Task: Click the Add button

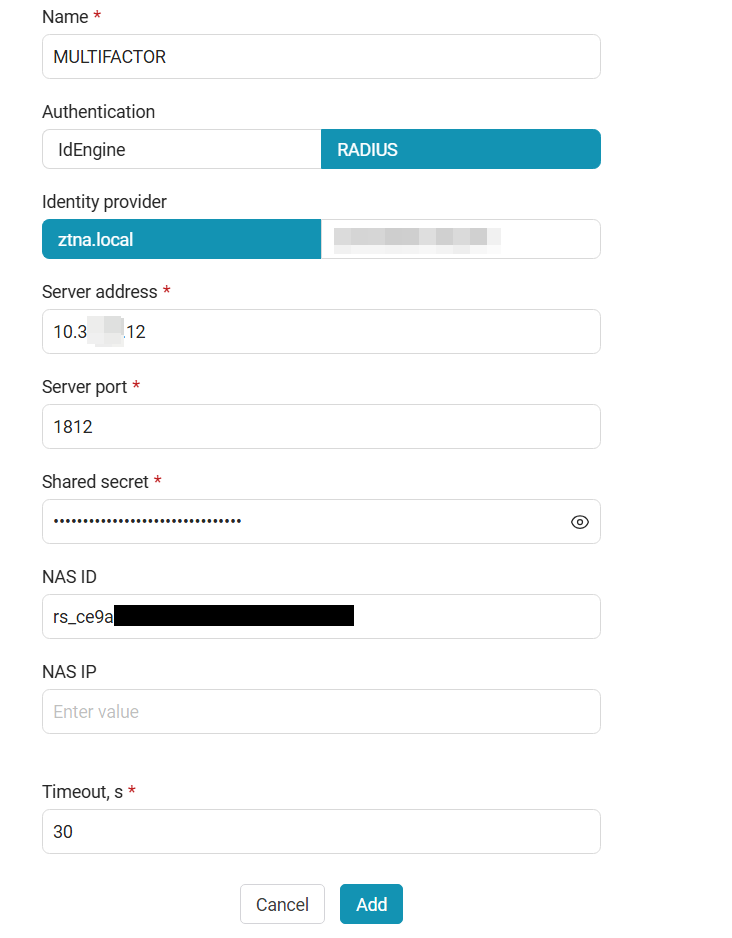Action: click(371, 904)
